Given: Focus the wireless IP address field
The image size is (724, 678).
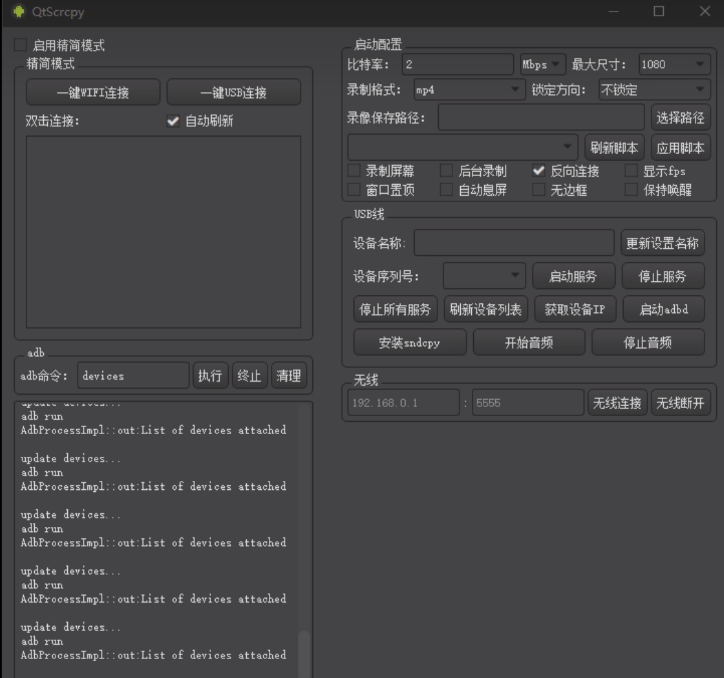Looking at the screenshot, I should (403, 403).
